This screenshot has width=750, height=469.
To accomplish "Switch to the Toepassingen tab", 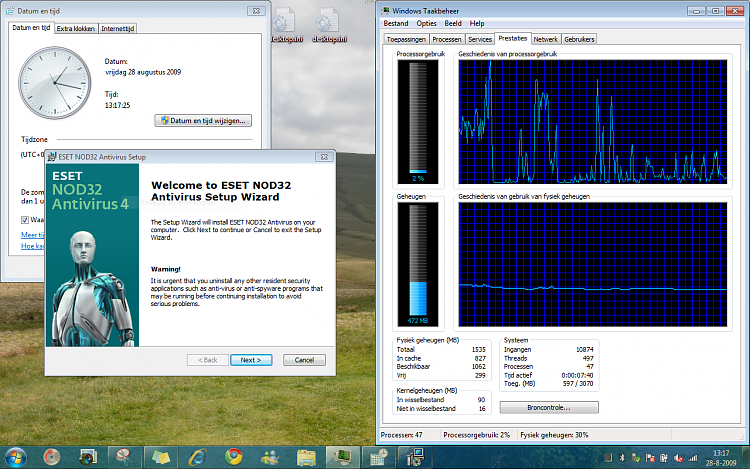I will [x=406, y=39].
